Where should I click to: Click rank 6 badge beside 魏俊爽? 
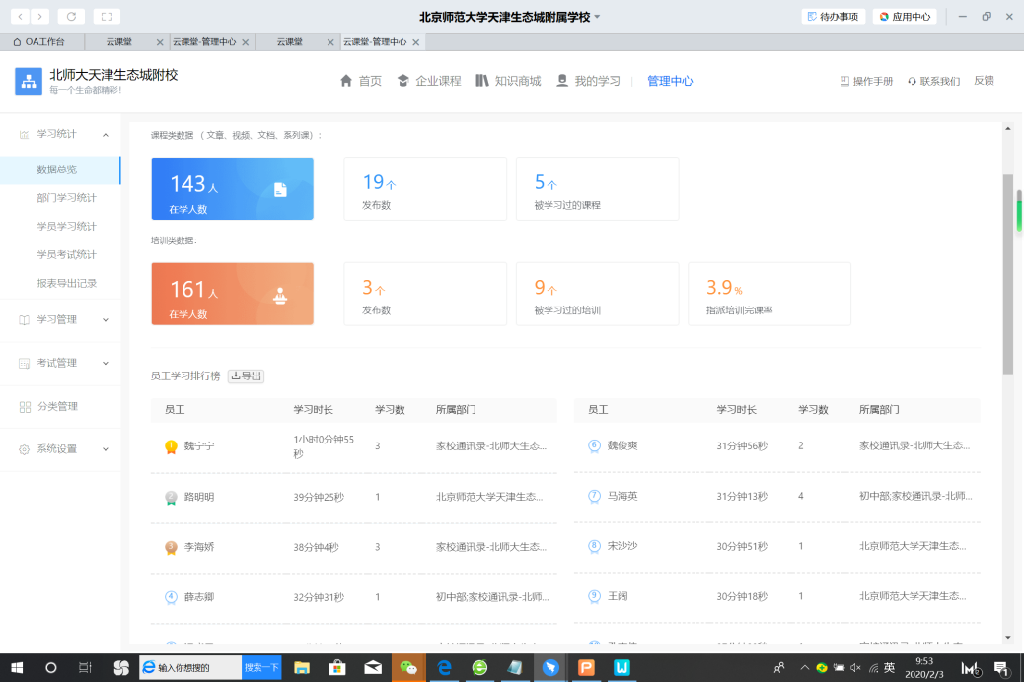coord(594,446)
